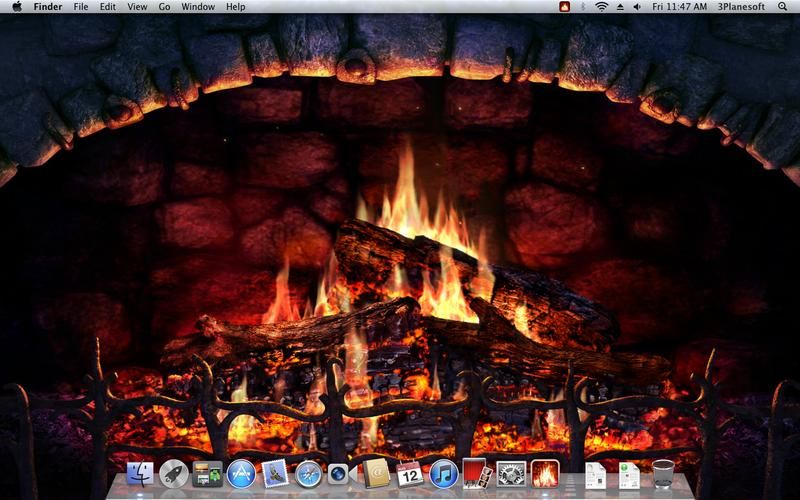Click the eject menu bar icon

[x=620, y=7]
